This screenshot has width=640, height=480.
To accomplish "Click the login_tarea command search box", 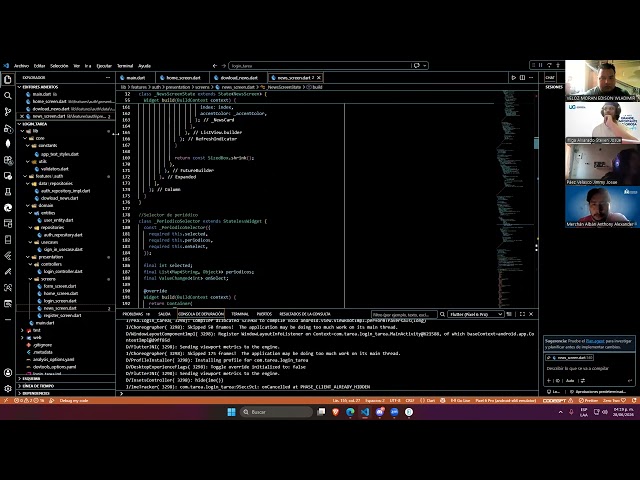I will pyautogui.click(x=320, y=66).
